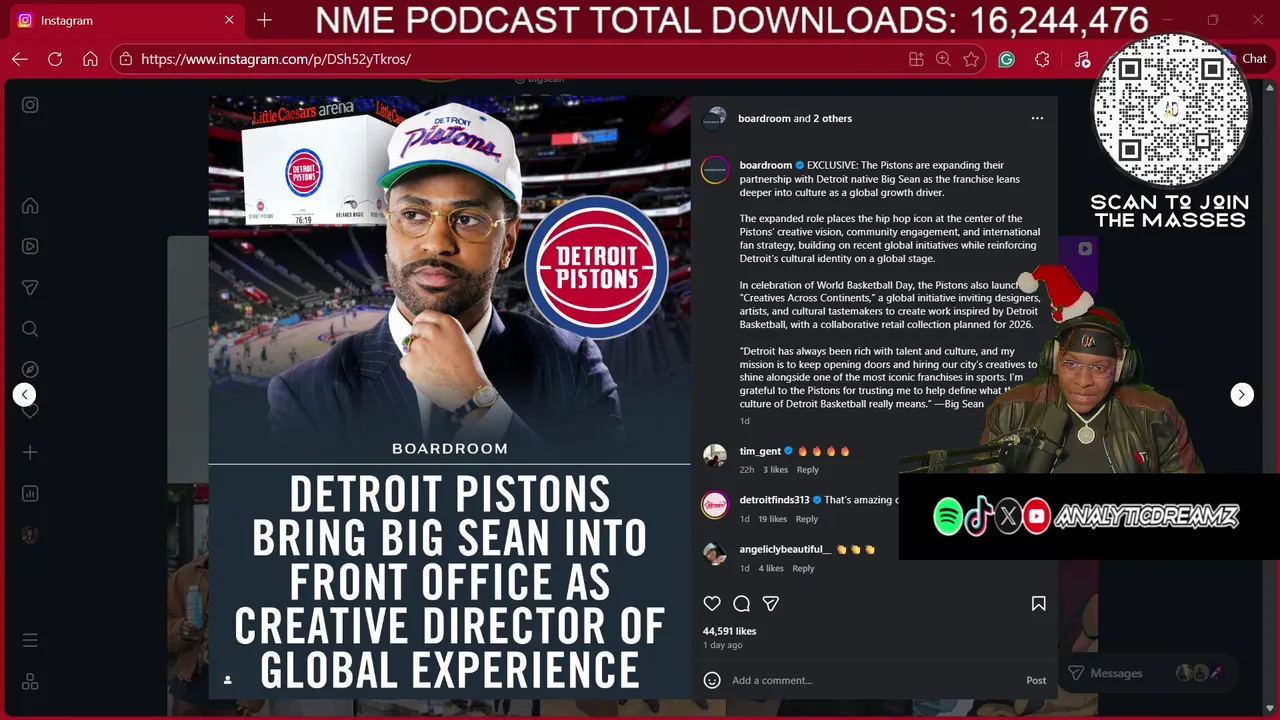The height and width of the screenshot is (720, 1280).
Task: View 19 likes on detroitfinds313's comment
Action: point(772,519)
